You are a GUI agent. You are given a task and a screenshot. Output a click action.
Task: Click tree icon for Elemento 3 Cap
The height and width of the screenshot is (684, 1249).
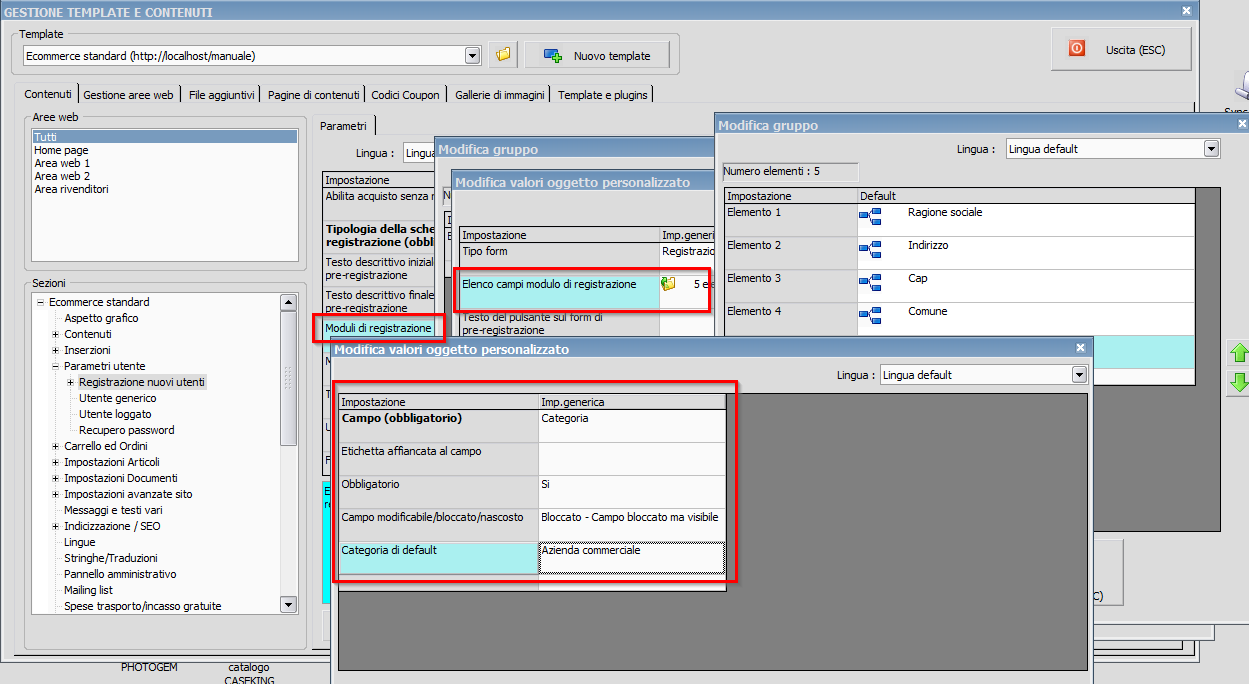[x=870, y=283]
